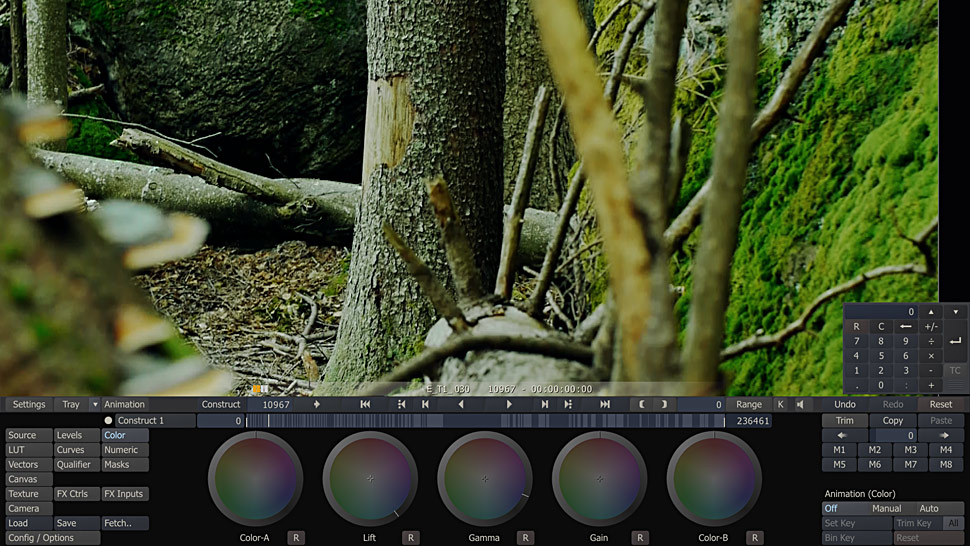Enable Auto animation mode
This screenshot has height=546, width=970.
tap(929, 509)
